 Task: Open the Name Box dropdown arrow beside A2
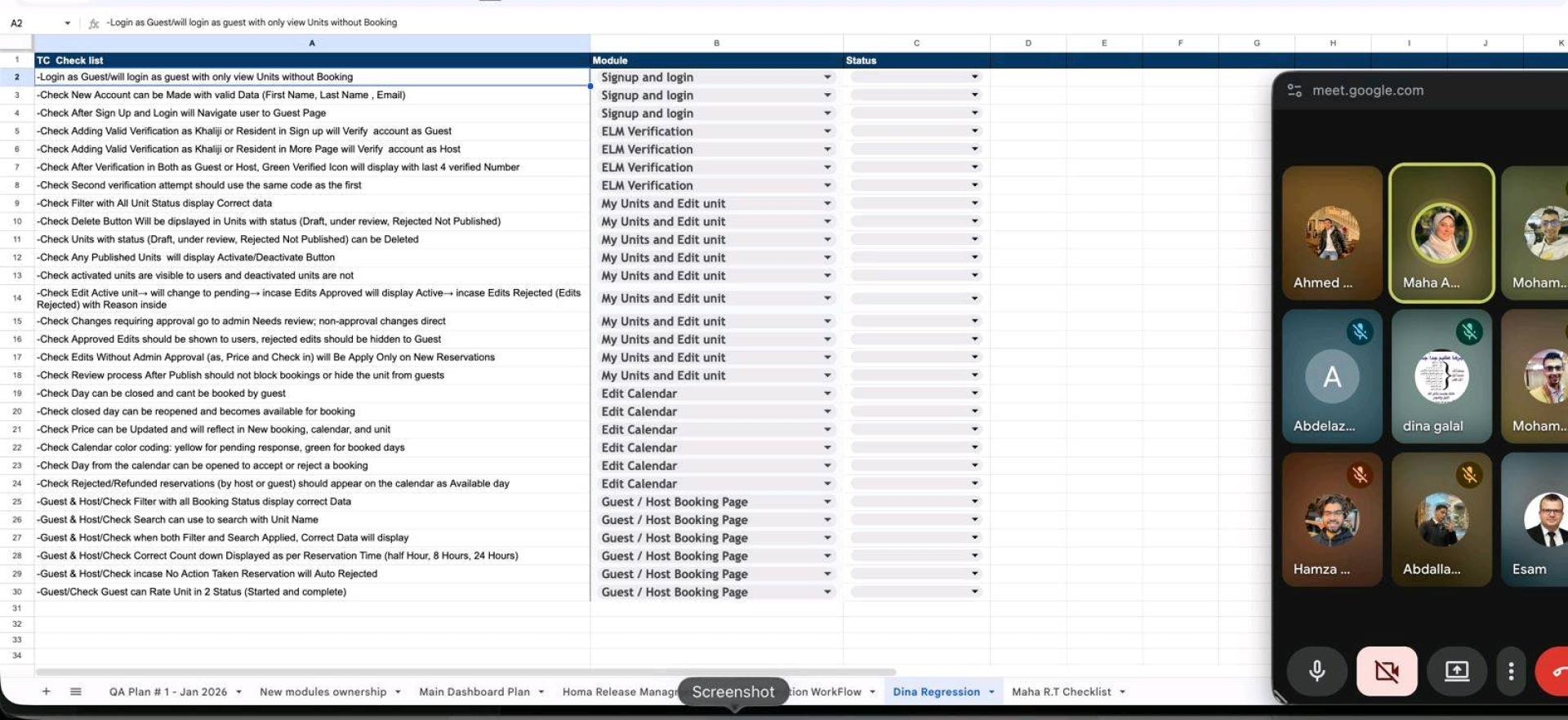pos(67,23)
